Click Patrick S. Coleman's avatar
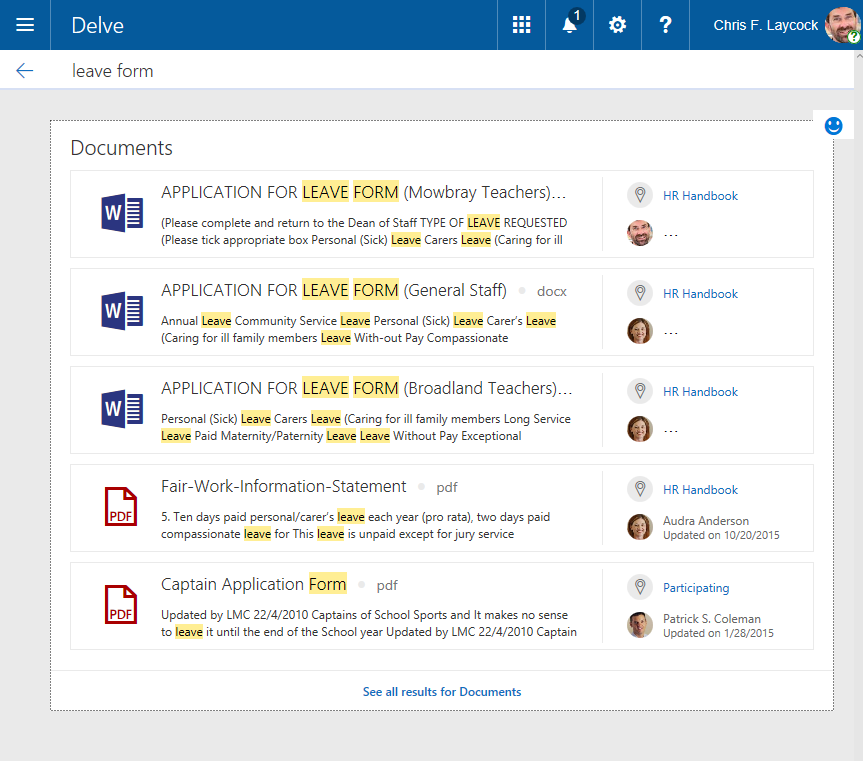The image size is (863, 761). click(x=640, y=625)
